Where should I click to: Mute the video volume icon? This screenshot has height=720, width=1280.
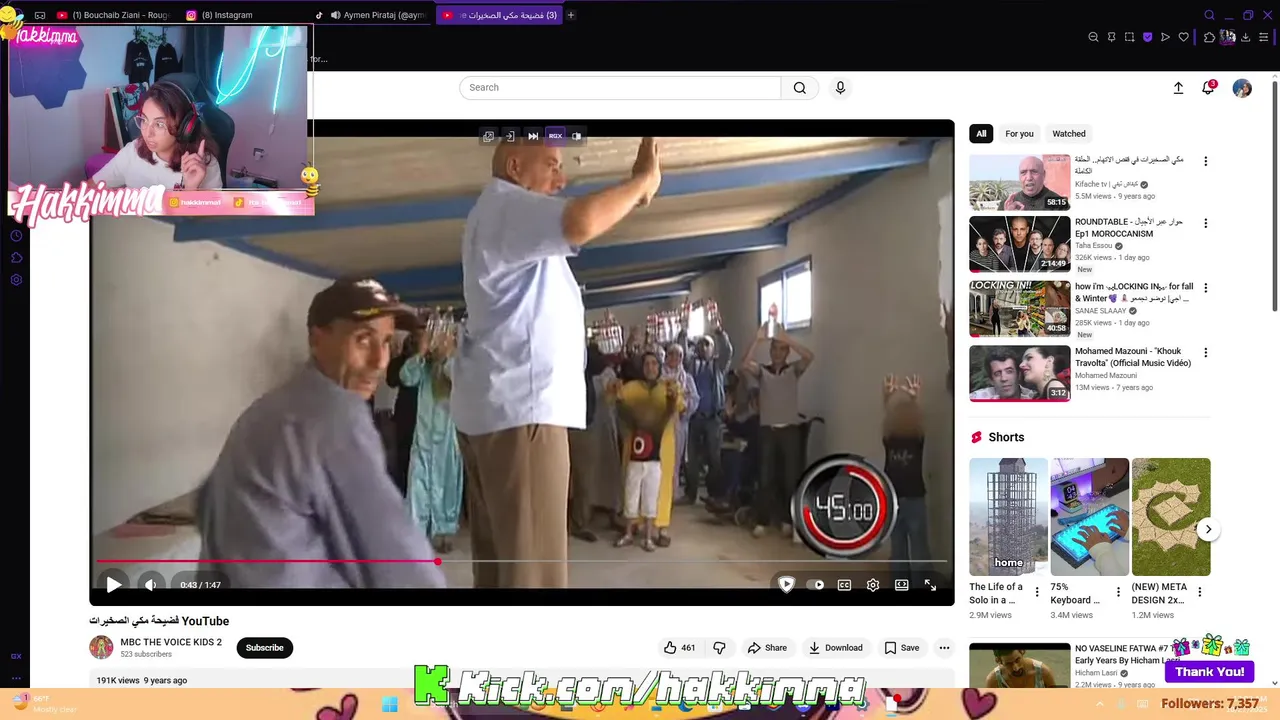[150, 585]
